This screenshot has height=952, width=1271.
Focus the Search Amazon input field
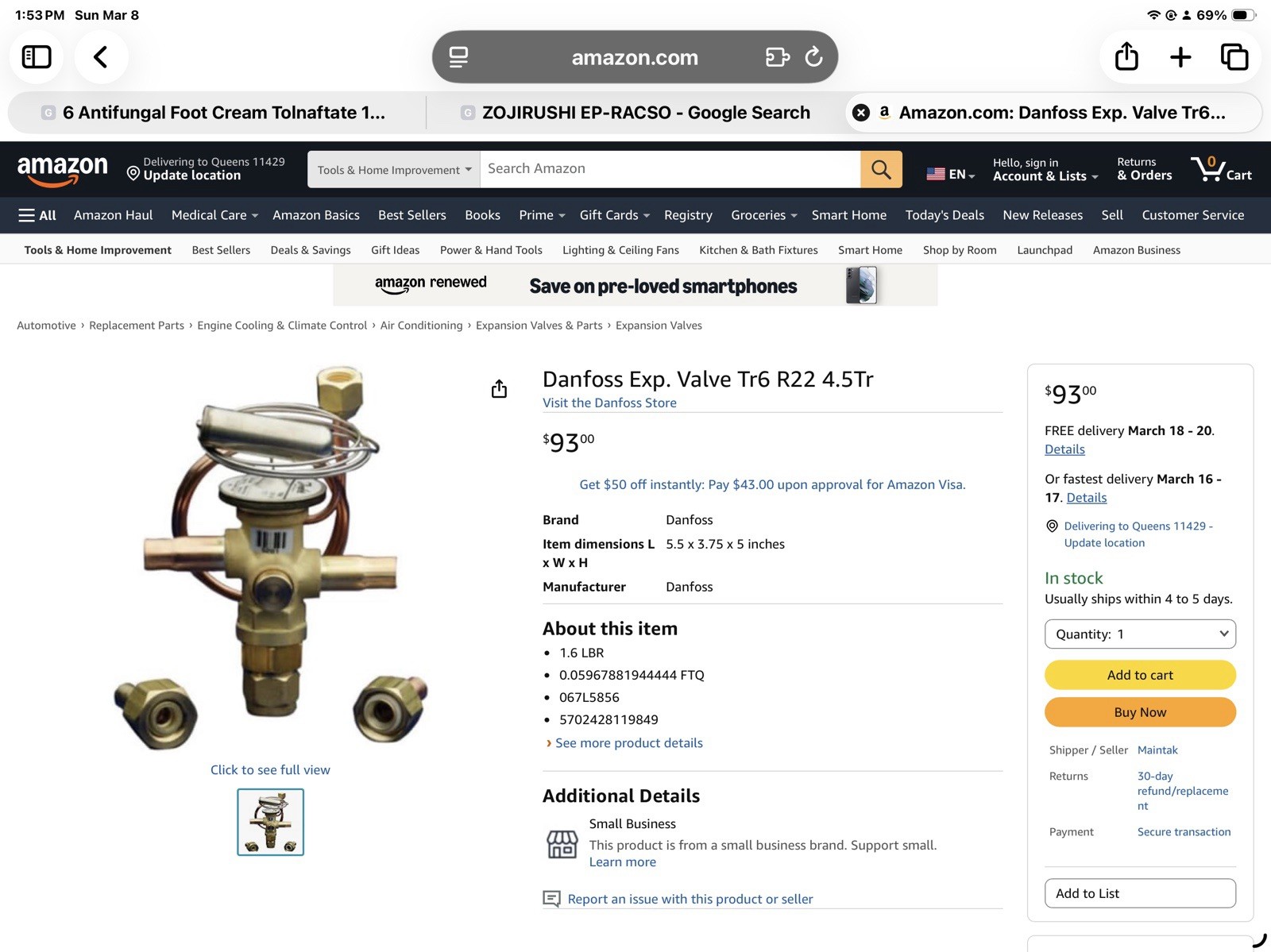[670, 169]
